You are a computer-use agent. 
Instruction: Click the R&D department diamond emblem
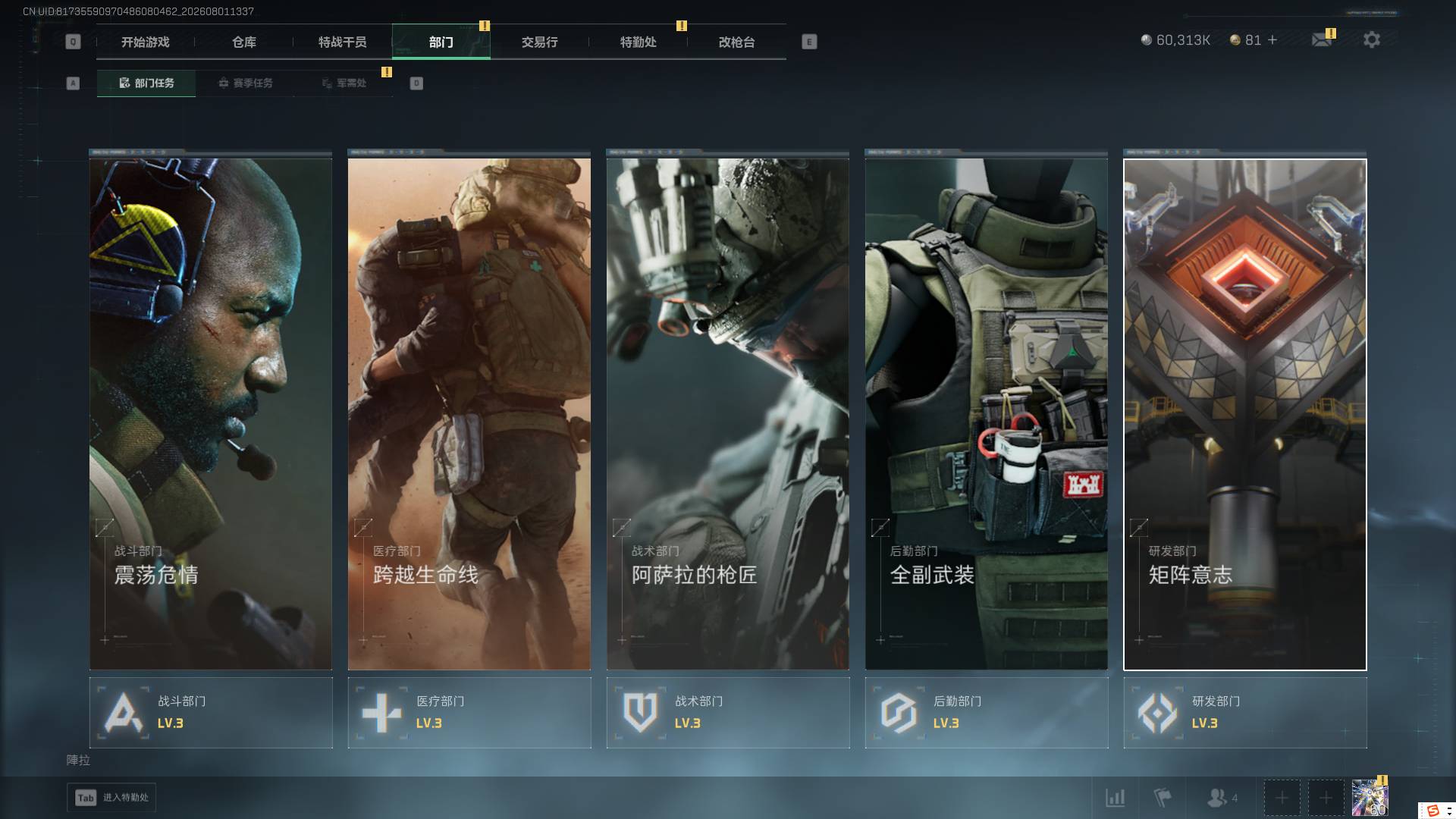[1158, 713]
